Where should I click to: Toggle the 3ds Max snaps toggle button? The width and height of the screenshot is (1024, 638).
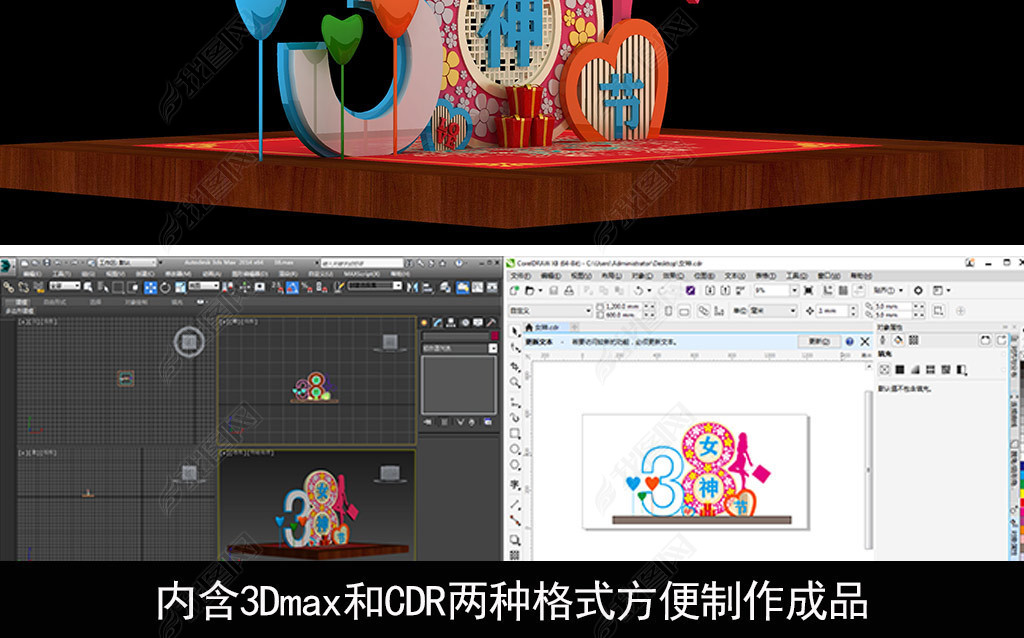pos(276,288)
